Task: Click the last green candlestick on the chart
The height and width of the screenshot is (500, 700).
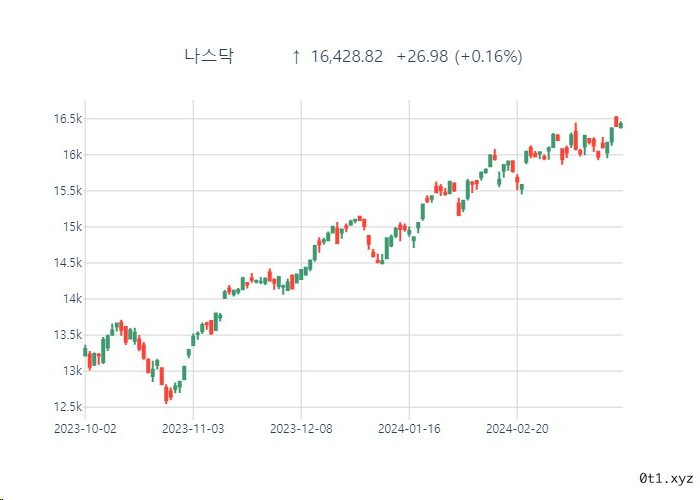Action: click(x=621, y=125)
